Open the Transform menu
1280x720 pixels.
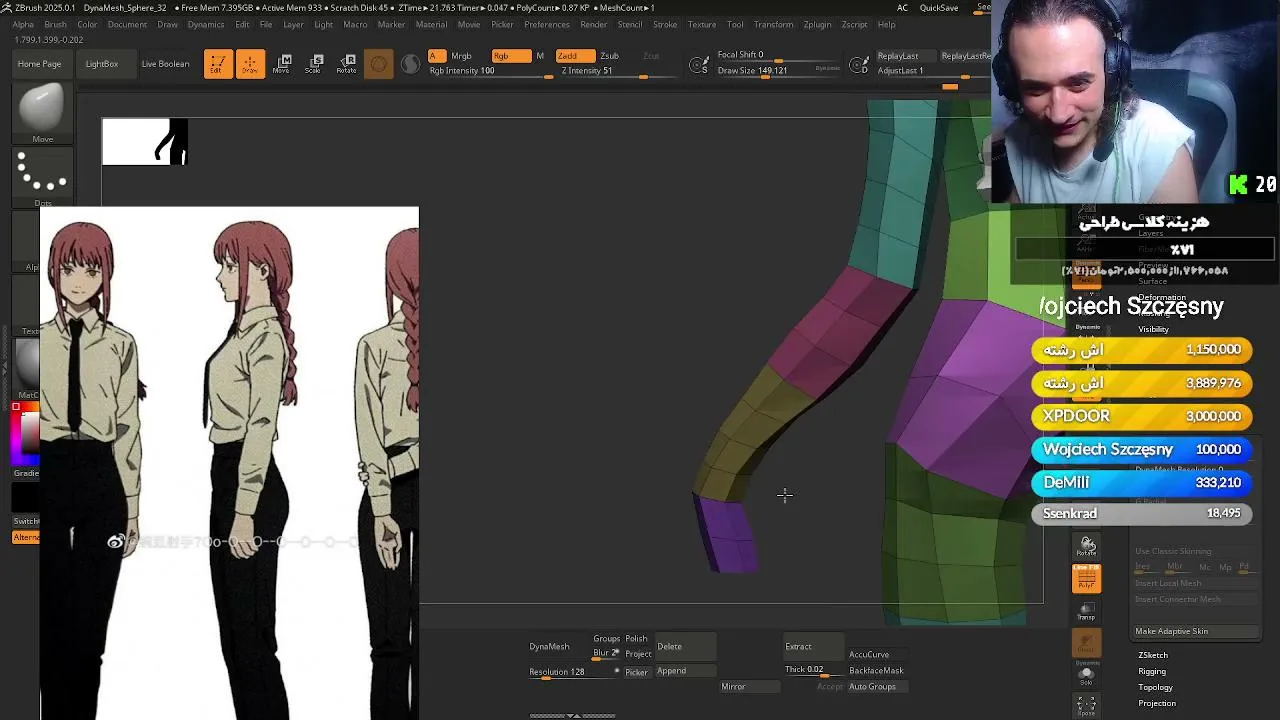click(x=773, y=24)
